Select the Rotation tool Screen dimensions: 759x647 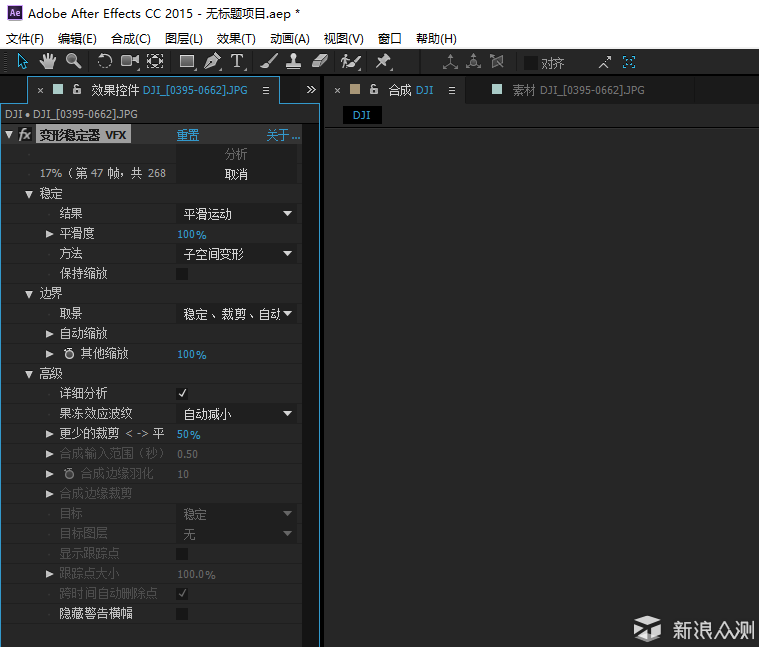point(105,61)
